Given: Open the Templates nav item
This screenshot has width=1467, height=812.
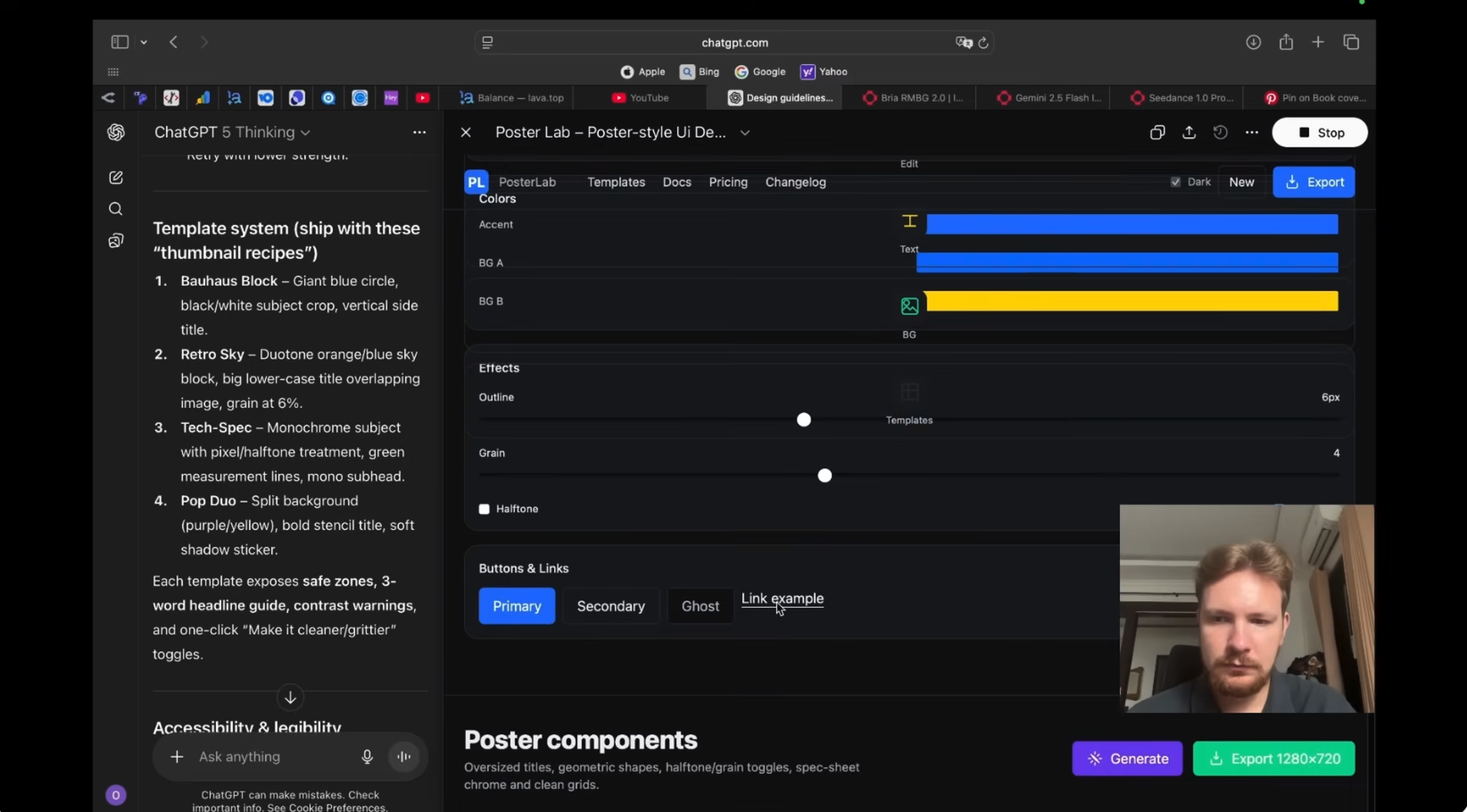Looking at the screenshot, I should [616, 182].
